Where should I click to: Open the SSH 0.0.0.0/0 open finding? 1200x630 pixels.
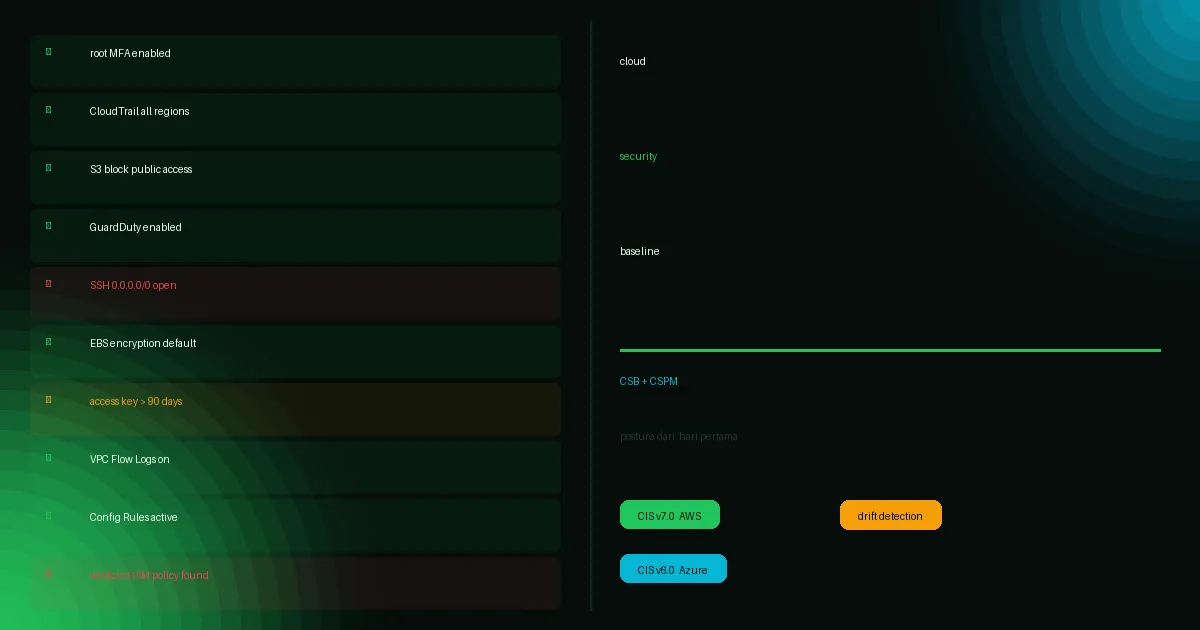click(x=295, y=293)
